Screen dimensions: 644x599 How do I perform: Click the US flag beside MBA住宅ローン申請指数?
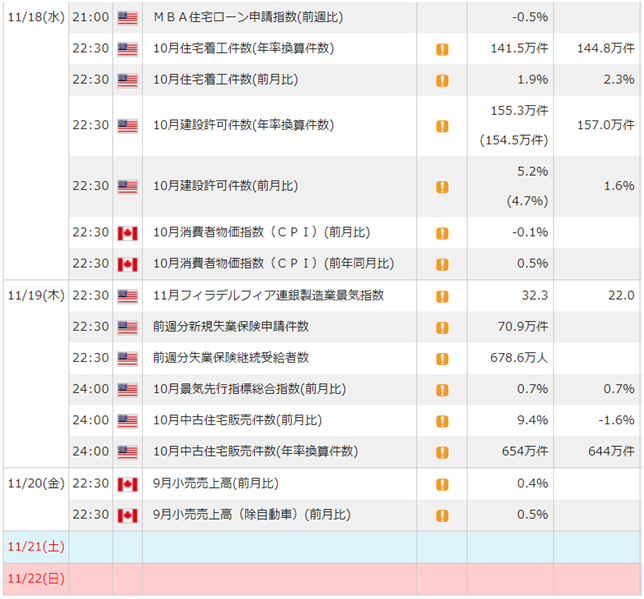(127, 18)
